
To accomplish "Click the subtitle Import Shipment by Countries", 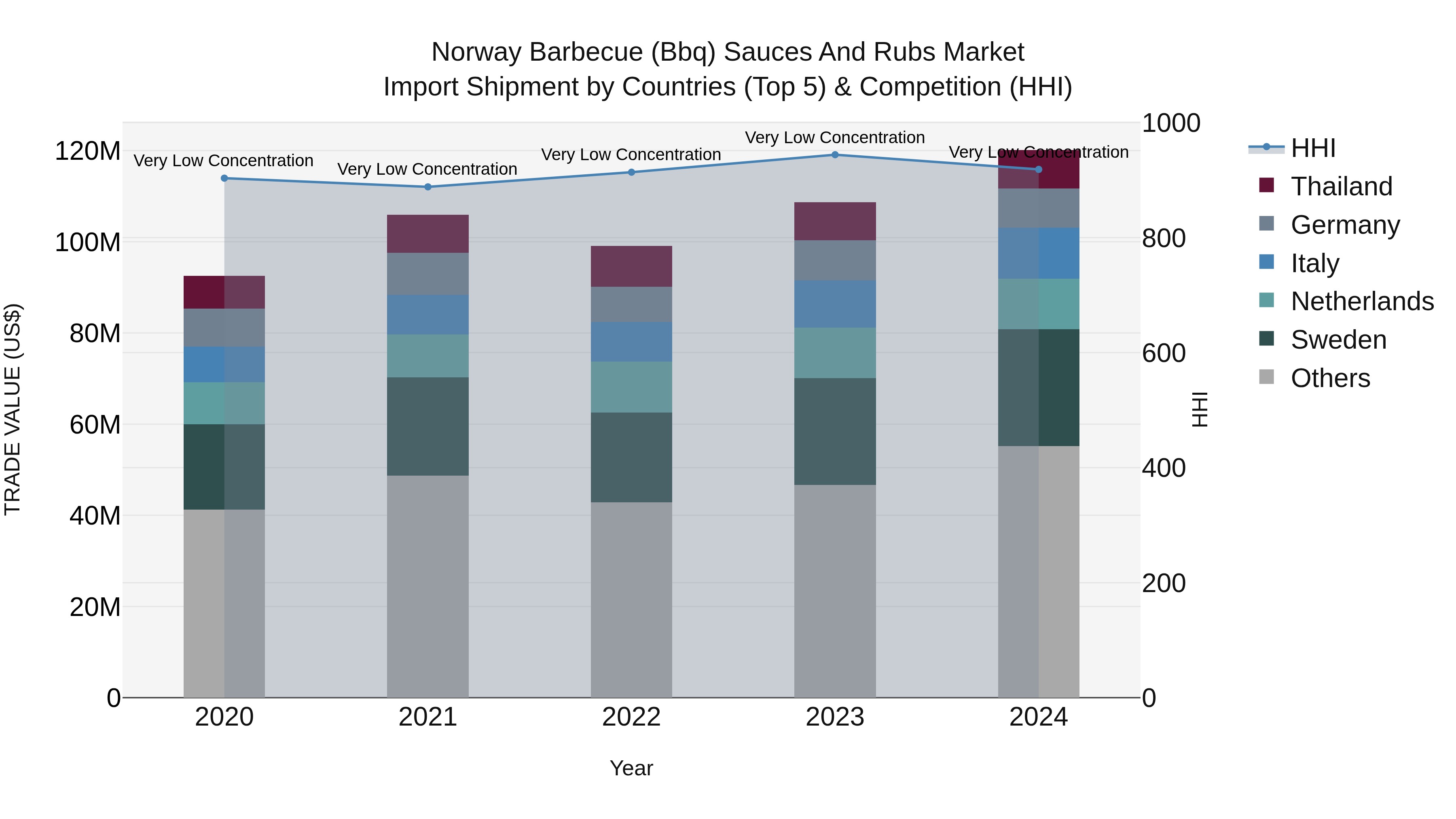I will [728, 87].
